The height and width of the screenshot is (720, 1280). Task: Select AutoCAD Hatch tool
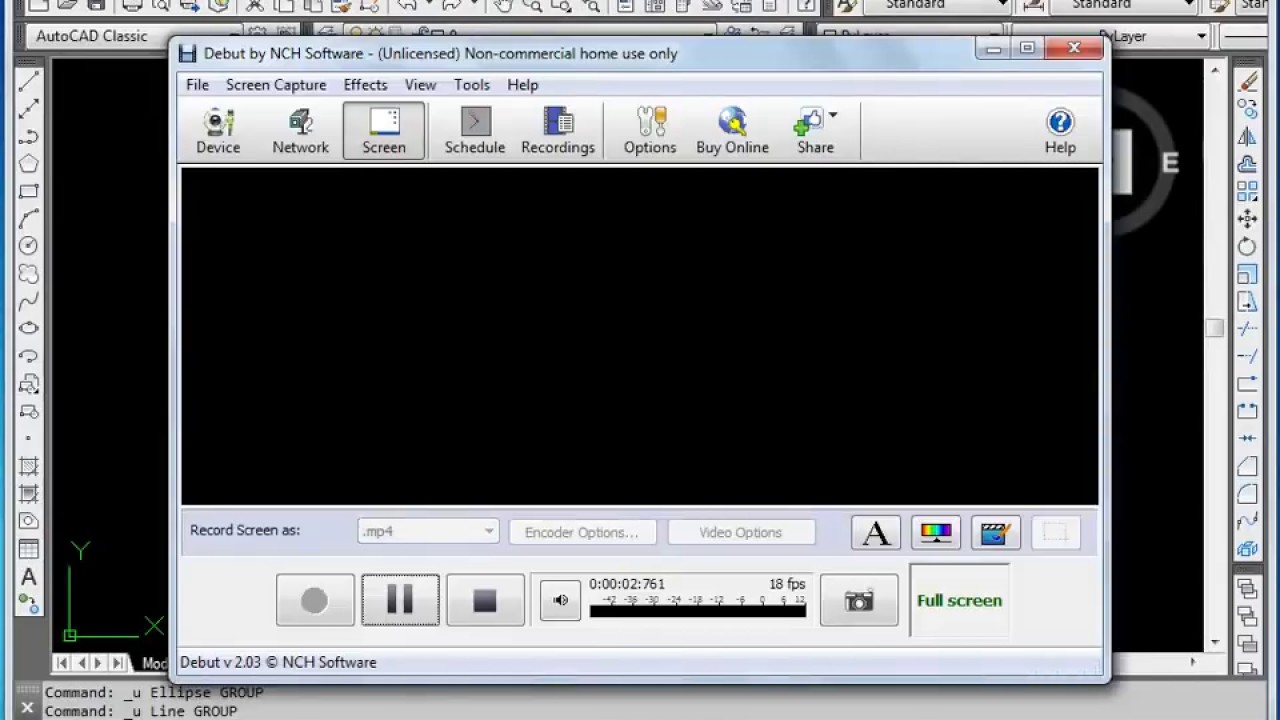(28, 466)
